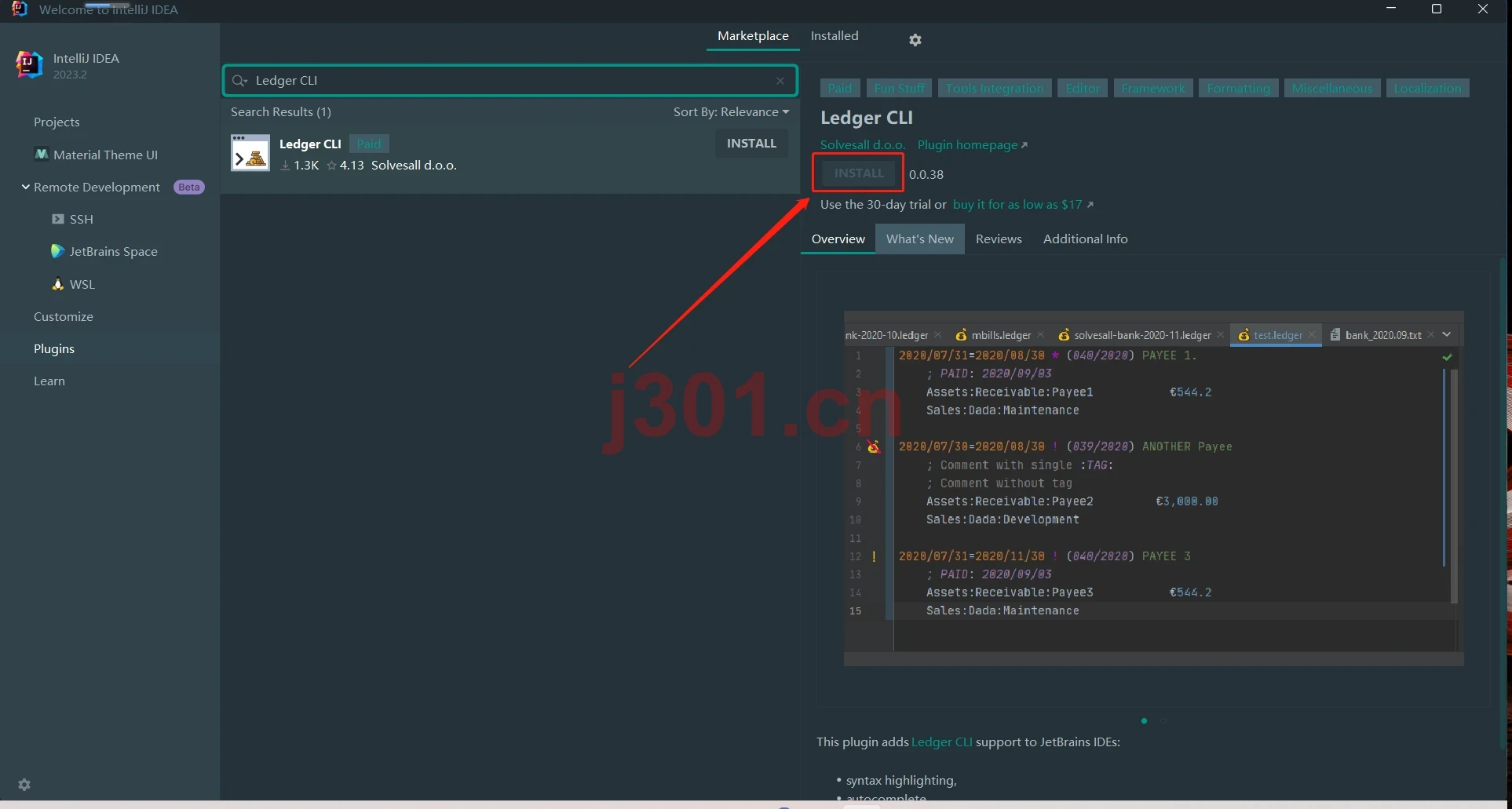Click the WSL penguin icon

tap(57, 284)
